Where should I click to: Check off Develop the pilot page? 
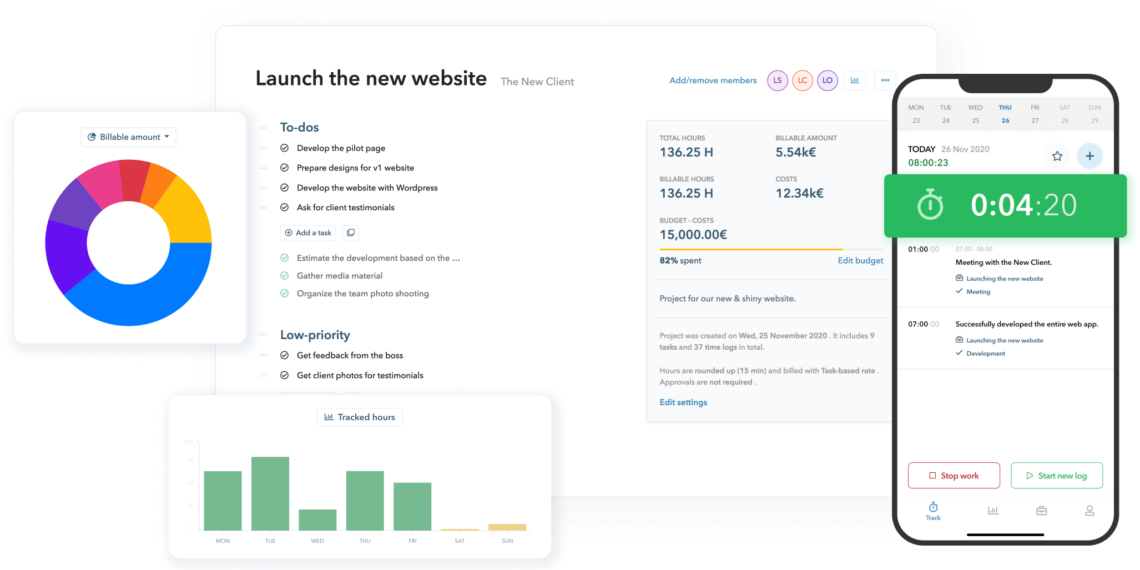coord(284,148)
